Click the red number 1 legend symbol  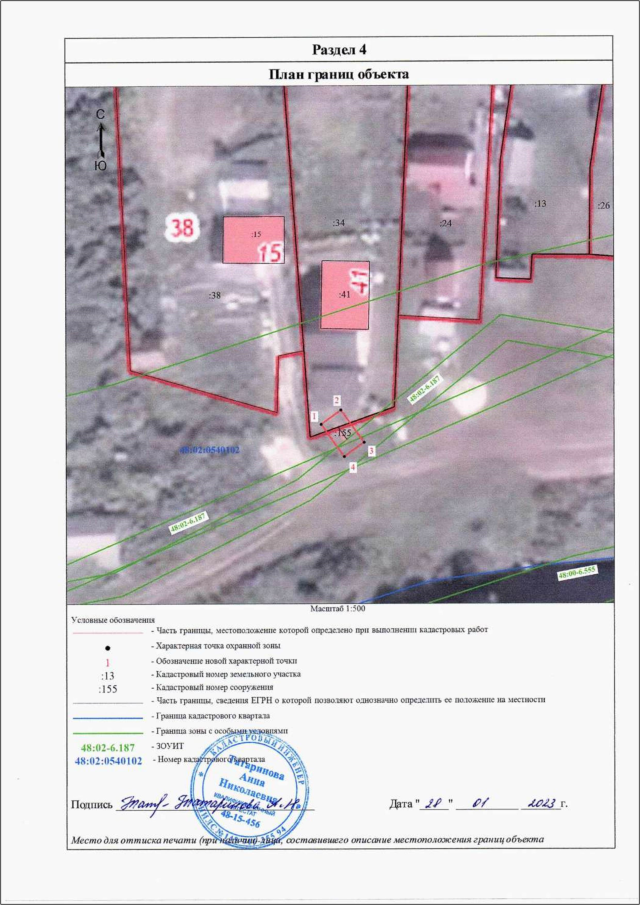(x=107, y=661)
